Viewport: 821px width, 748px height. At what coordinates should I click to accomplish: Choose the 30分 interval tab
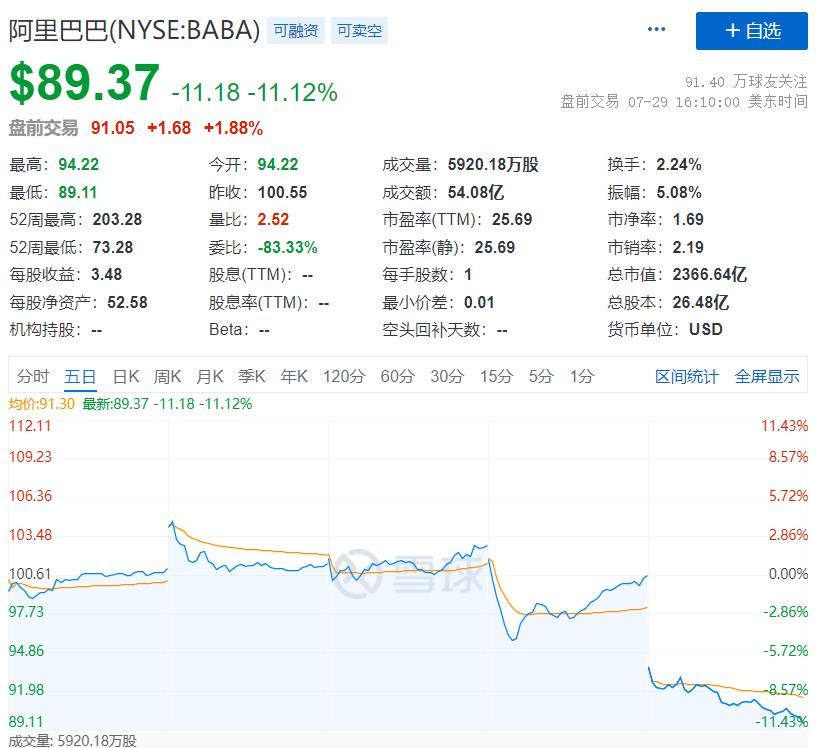pyautogui.click(x=447, y=376)
